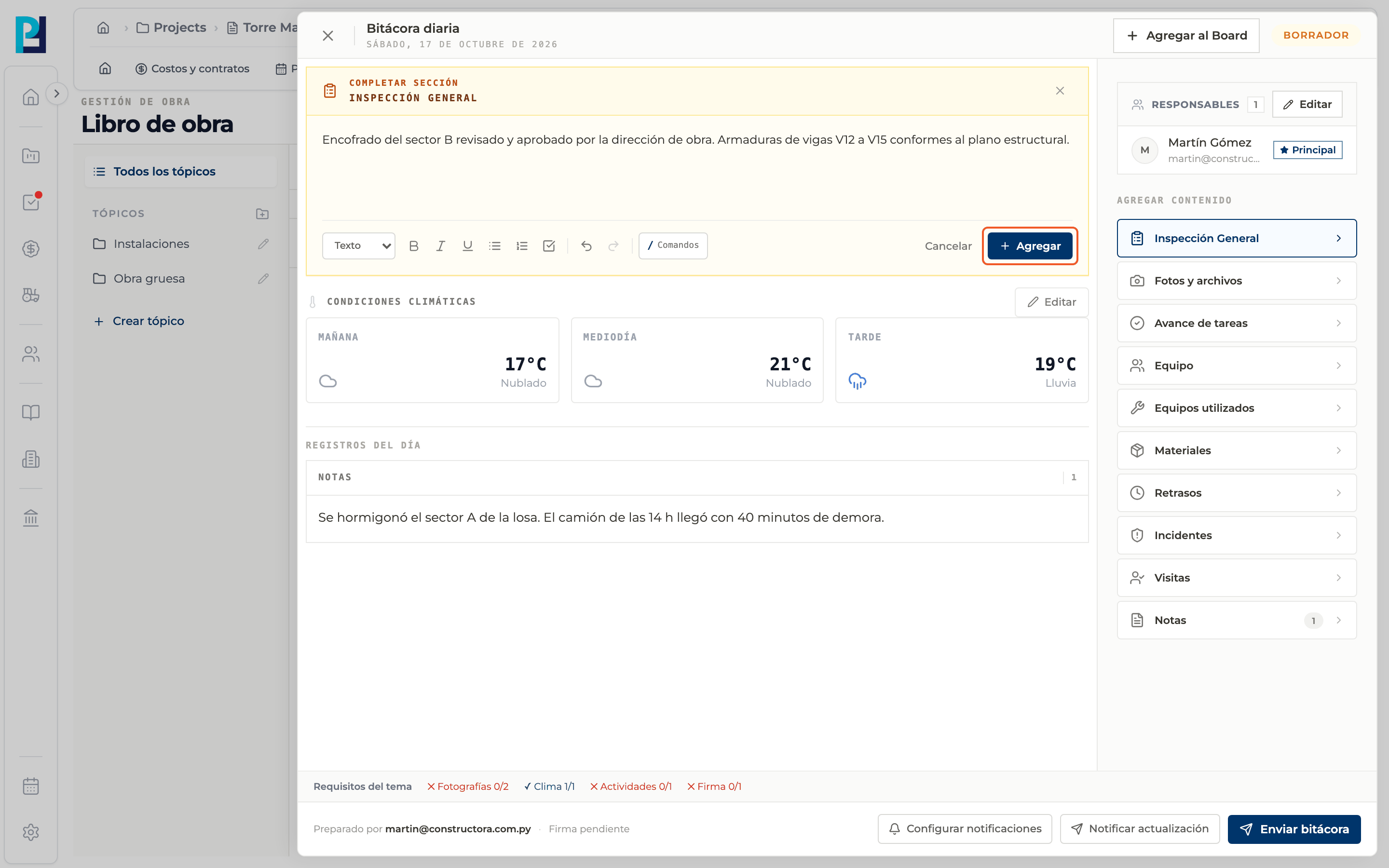Viewport: 1389px width, 868px height.
Task: Open Visitas content option
Action: coord(1236,578)
